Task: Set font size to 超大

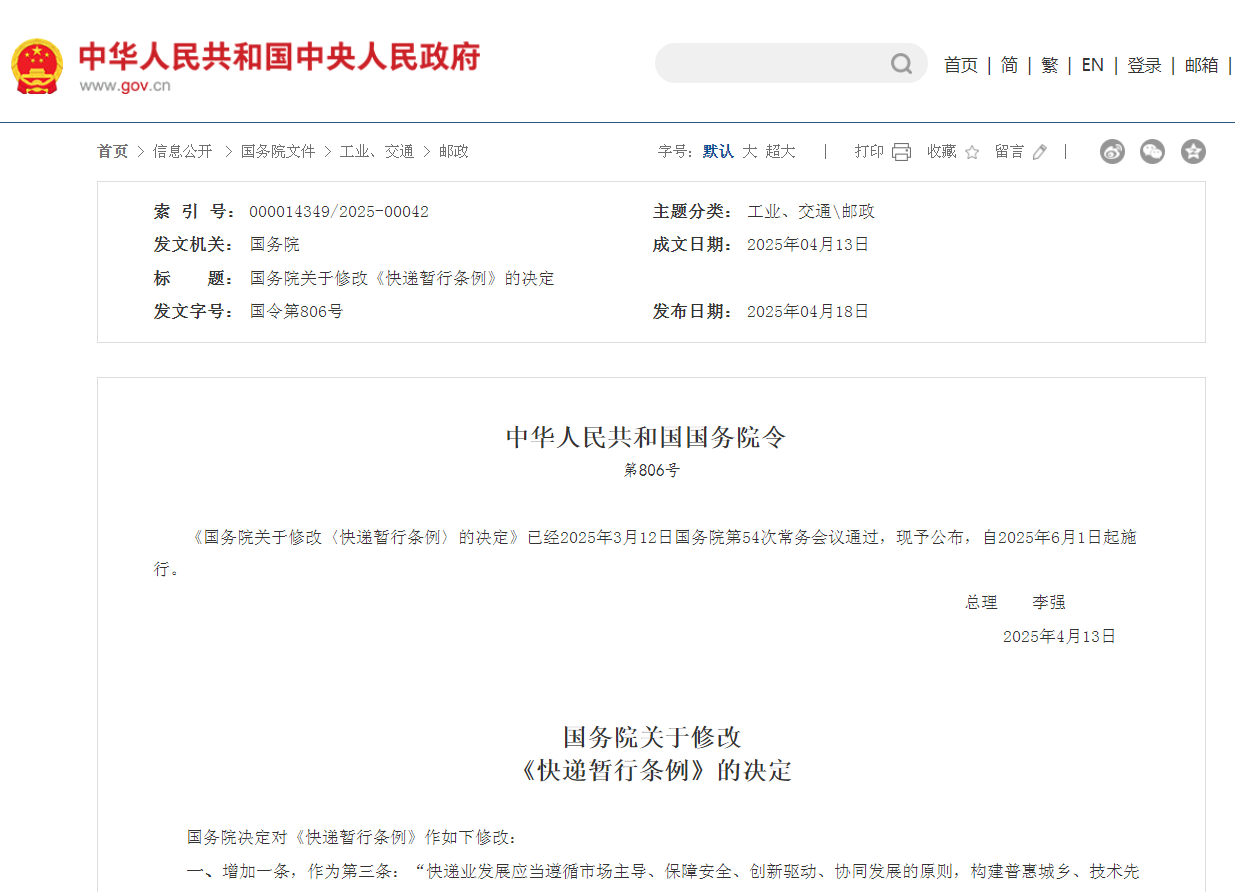Action: pyautogui.click(x=780, y=151)
